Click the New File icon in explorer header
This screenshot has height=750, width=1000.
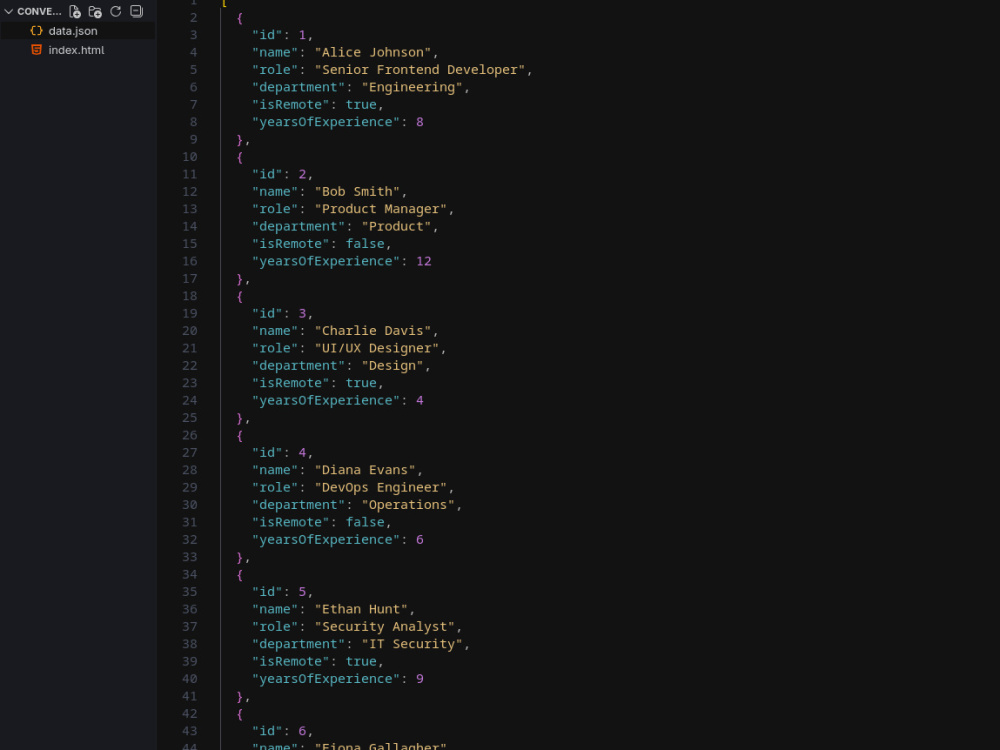tap(75, 11)
